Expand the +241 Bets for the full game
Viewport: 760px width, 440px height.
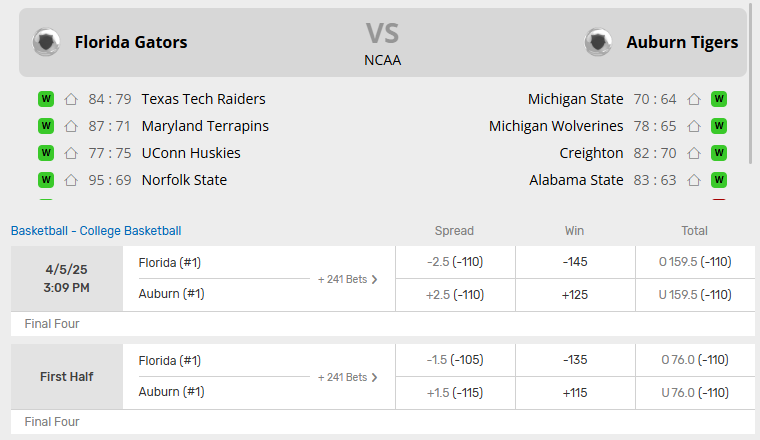pos(348,279)
